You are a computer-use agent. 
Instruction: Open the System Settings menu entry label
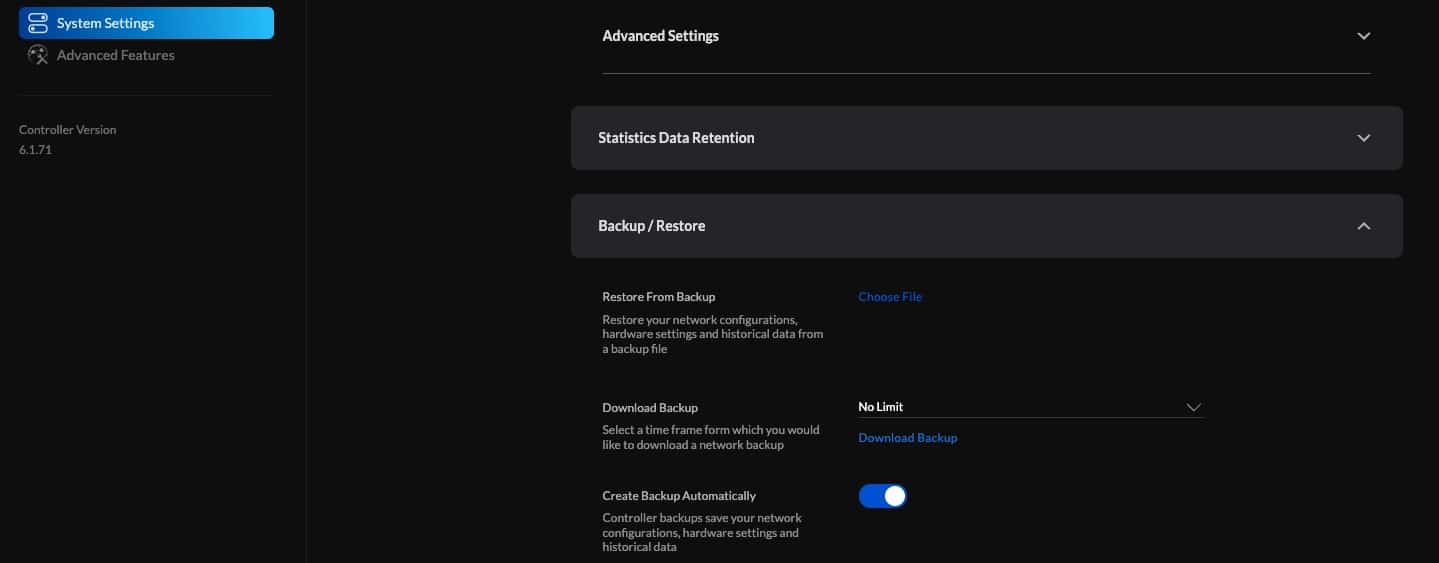tap(105, 23)
